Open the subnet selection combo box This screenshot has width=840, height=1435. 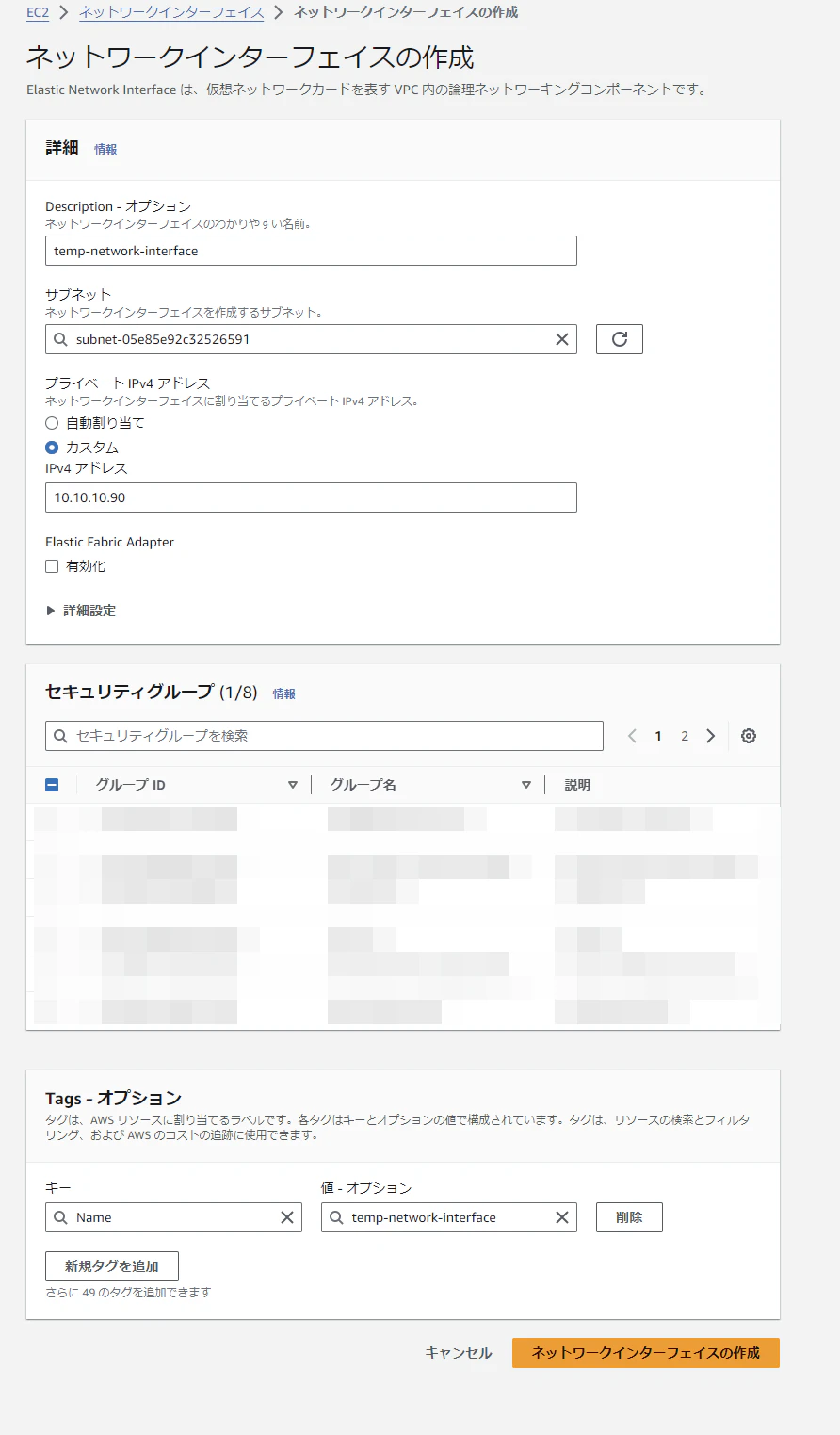311,339
